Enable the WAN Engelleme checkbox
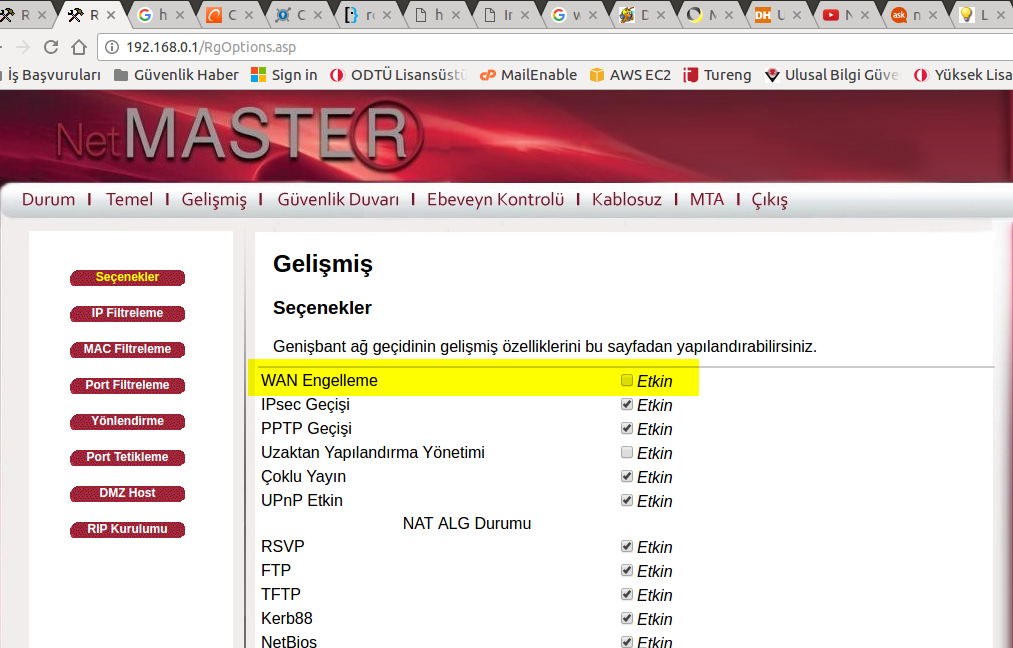Screen dimensions: 1013x648 (627, 380)
